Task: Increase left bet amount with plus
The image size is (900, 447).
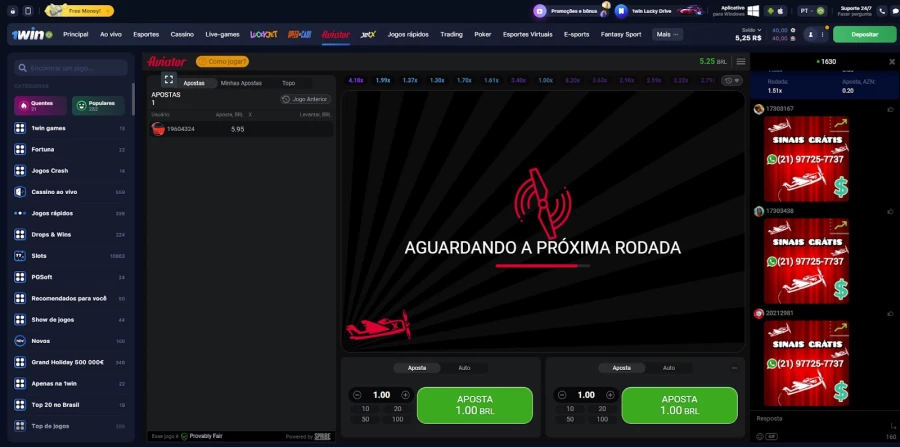Action: pyautogui.click(x=405, y=395)
